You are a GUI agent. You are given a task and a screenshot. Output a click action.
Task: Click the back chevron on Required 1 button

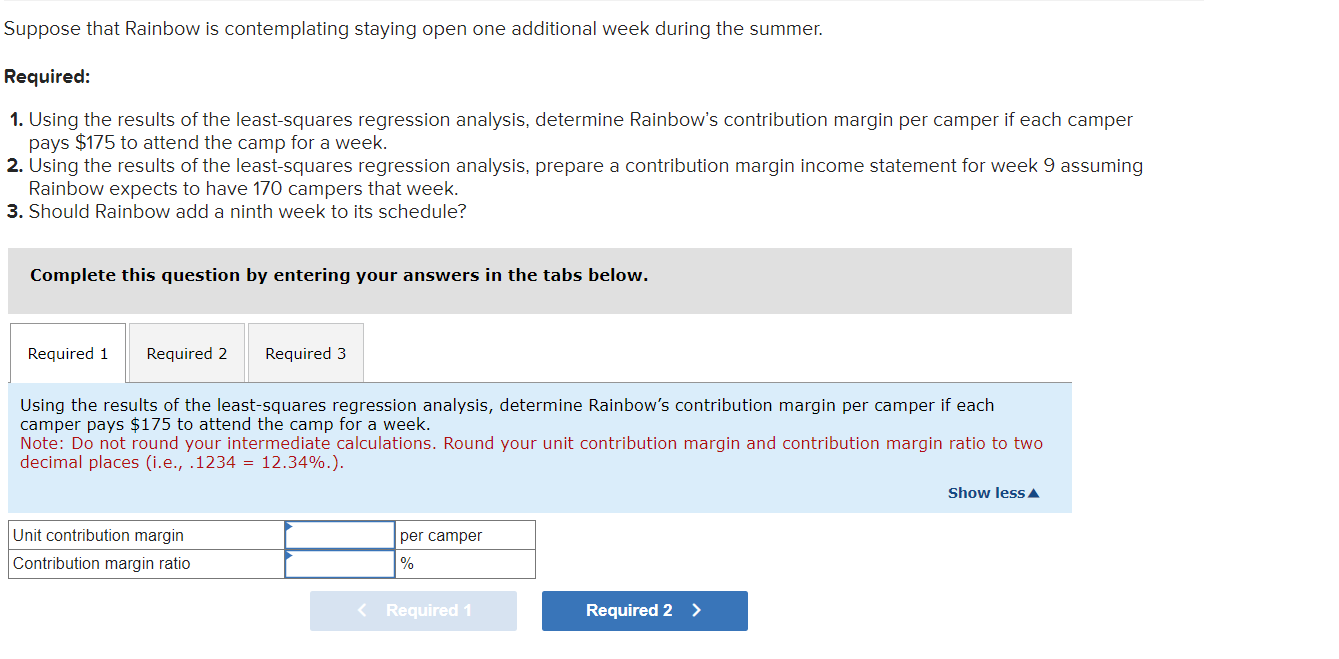tap(362, 610)
